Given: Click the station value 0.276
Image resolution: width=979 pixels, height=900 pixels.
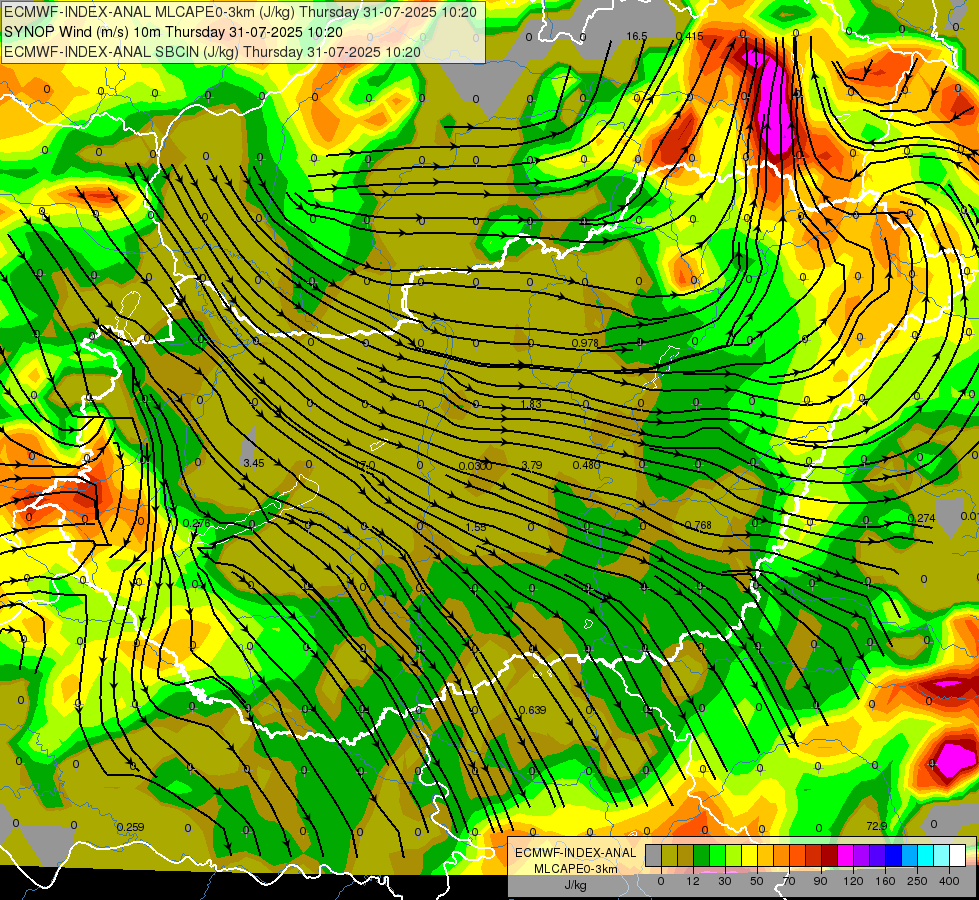Looking at the screenshot, I should point(197,523).
